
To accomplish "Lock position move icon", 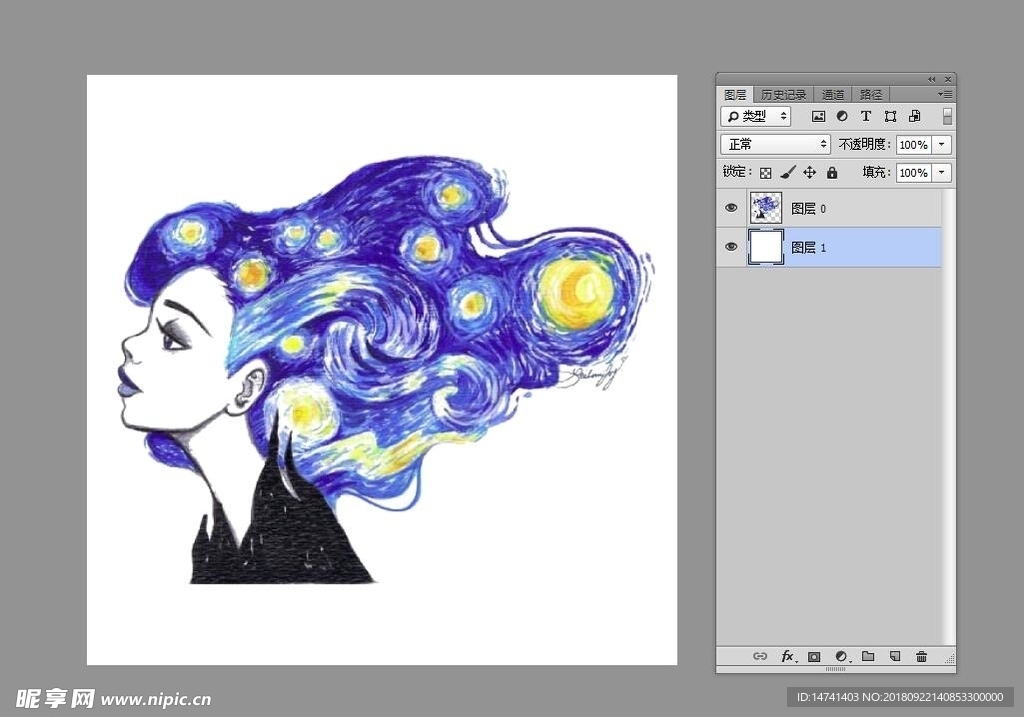I will [x=809, y=172].
